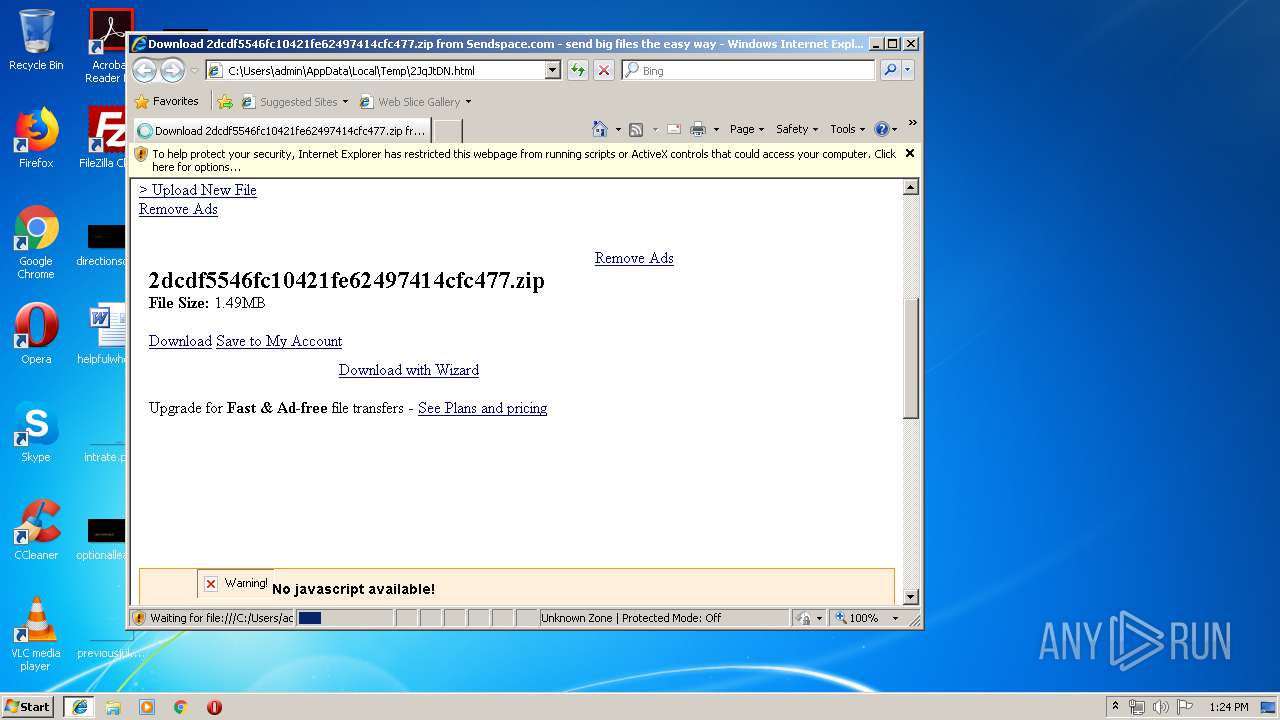The image size is (1280, 720).
Task: Click the Save to My Account link
Action: [279, 341]
